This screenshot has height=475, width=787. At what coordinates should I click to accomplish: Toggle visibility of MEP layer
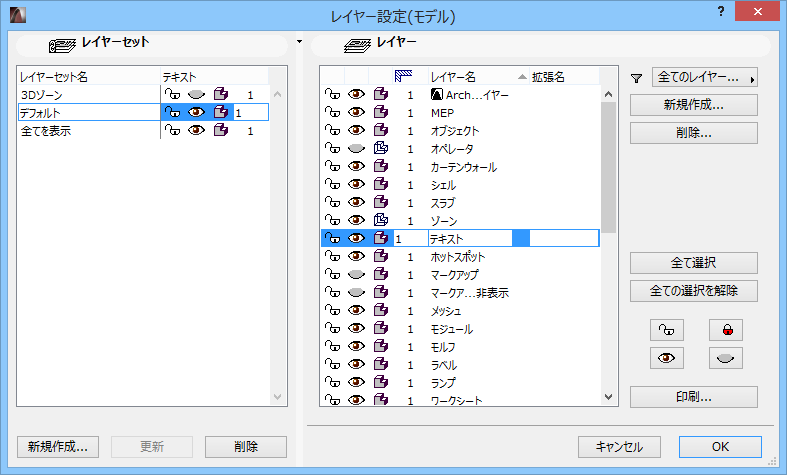(356, 112)
